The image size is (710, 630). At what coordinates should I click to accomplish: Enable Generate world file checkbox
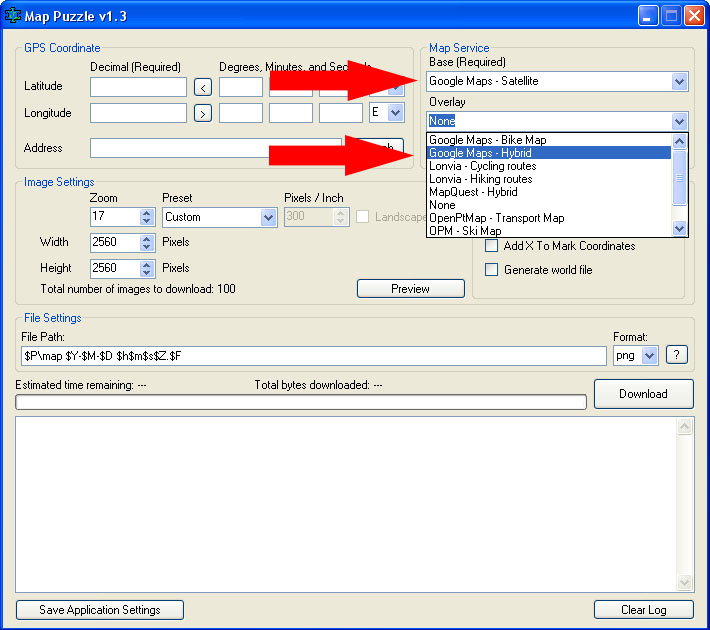tap(492, 270)
